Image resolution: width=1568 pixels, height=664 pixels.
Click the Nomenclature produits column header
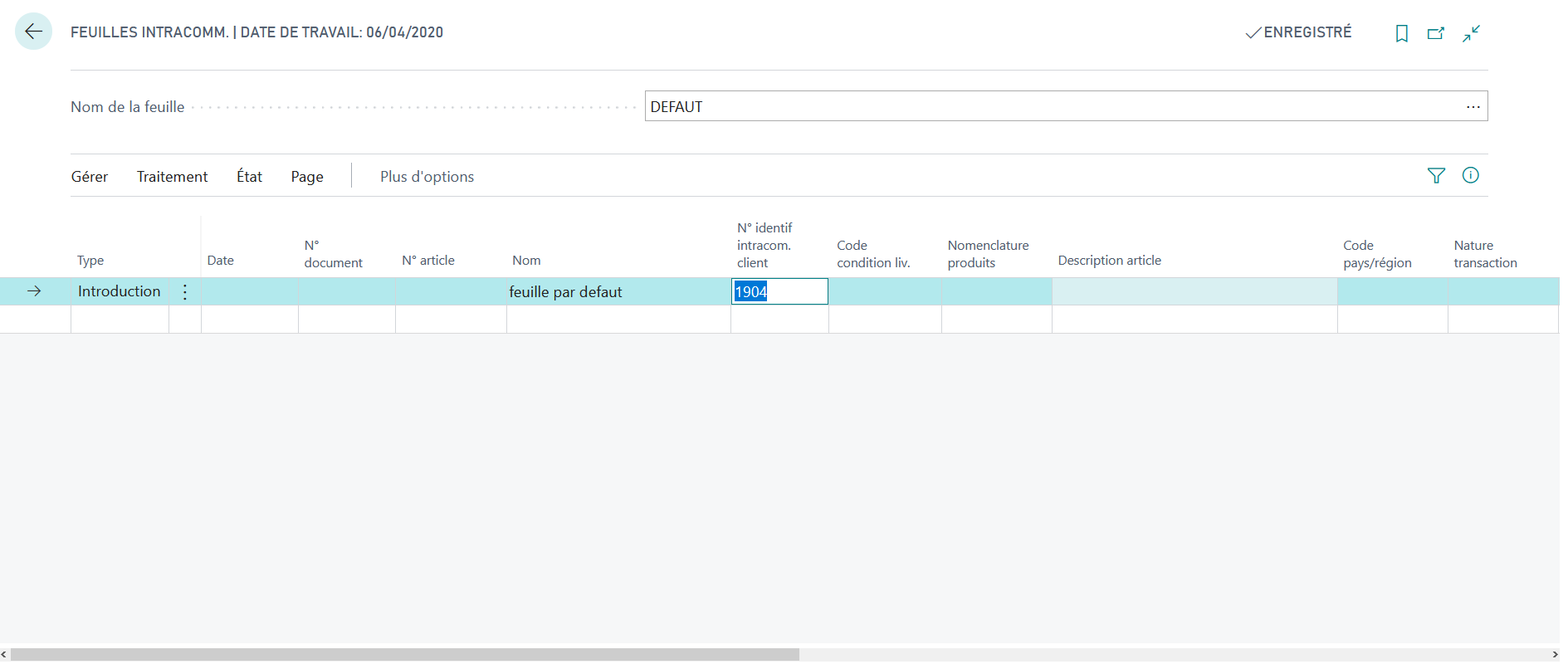[x=988, y=254]
